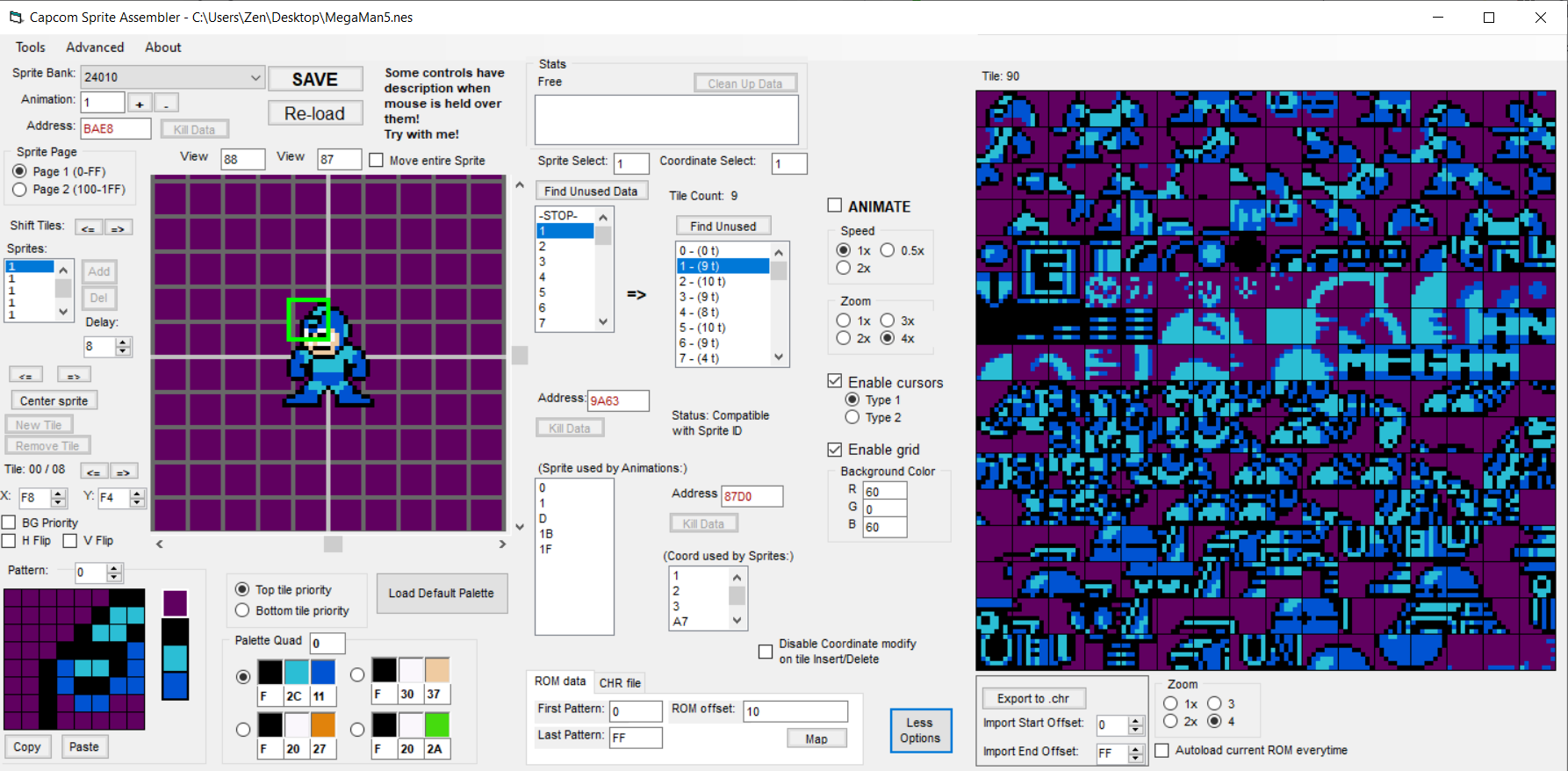Switch to the CHR file tab

620,682
